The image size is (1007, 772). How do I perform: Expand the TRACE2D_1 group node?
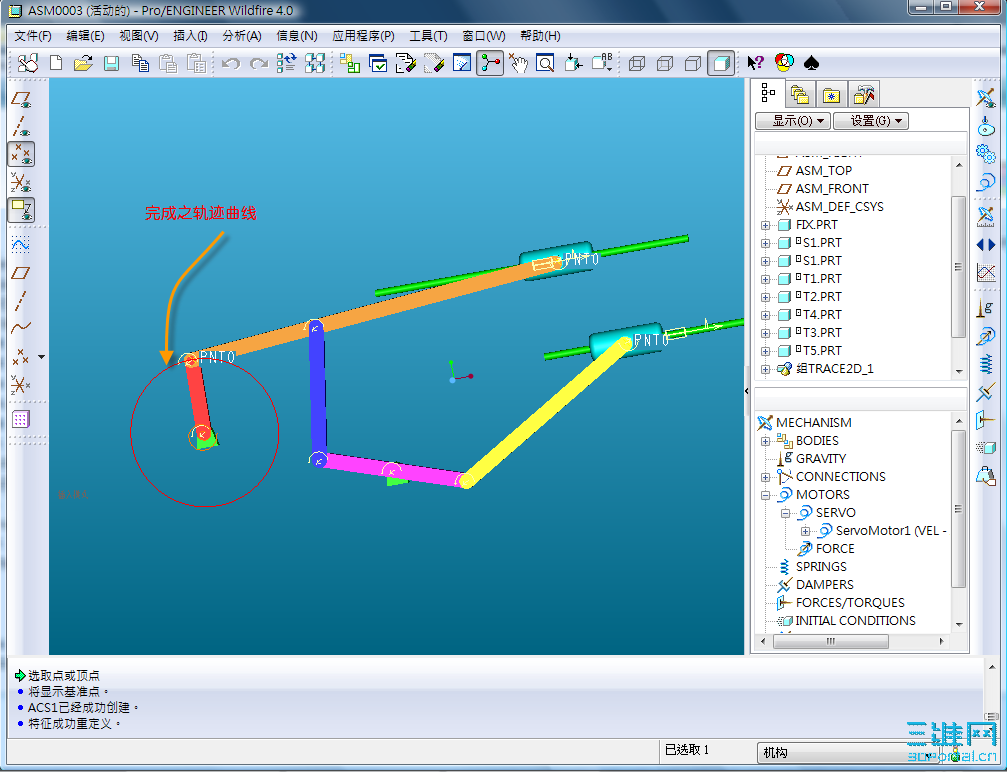(766, 369)
